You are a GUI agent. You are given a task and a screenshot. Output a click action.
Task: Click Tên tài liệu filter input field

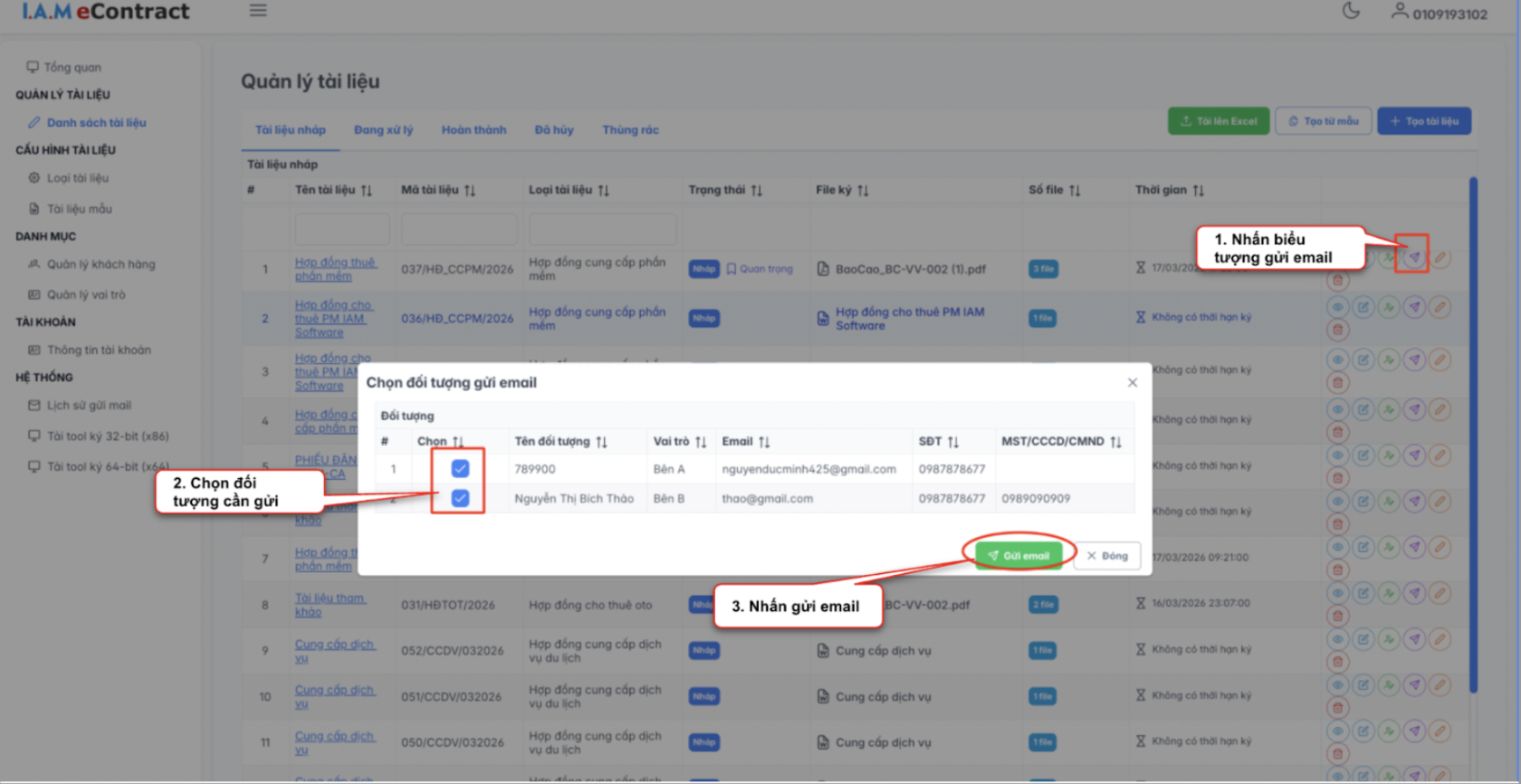[341, 230]
